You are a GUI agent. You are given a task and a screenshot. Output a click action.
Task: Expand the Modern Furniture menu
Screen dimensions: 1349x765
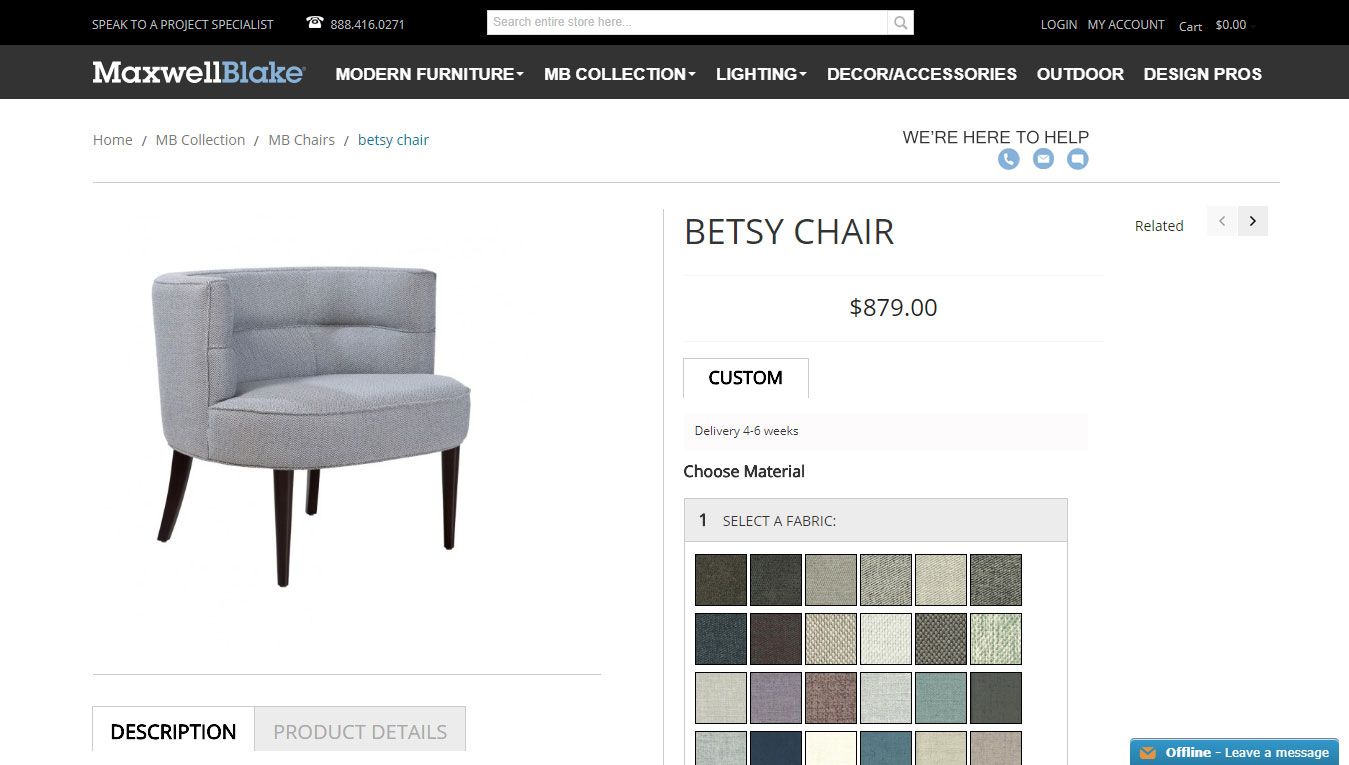429,74
